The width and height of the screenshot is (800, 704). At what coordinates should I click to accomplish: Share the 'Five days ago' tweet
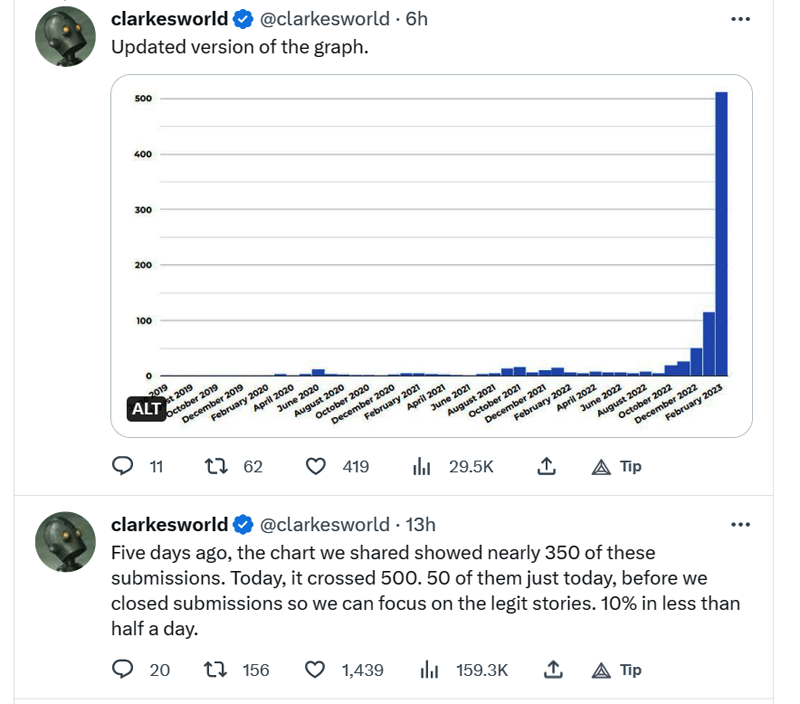tap(546, 670)
